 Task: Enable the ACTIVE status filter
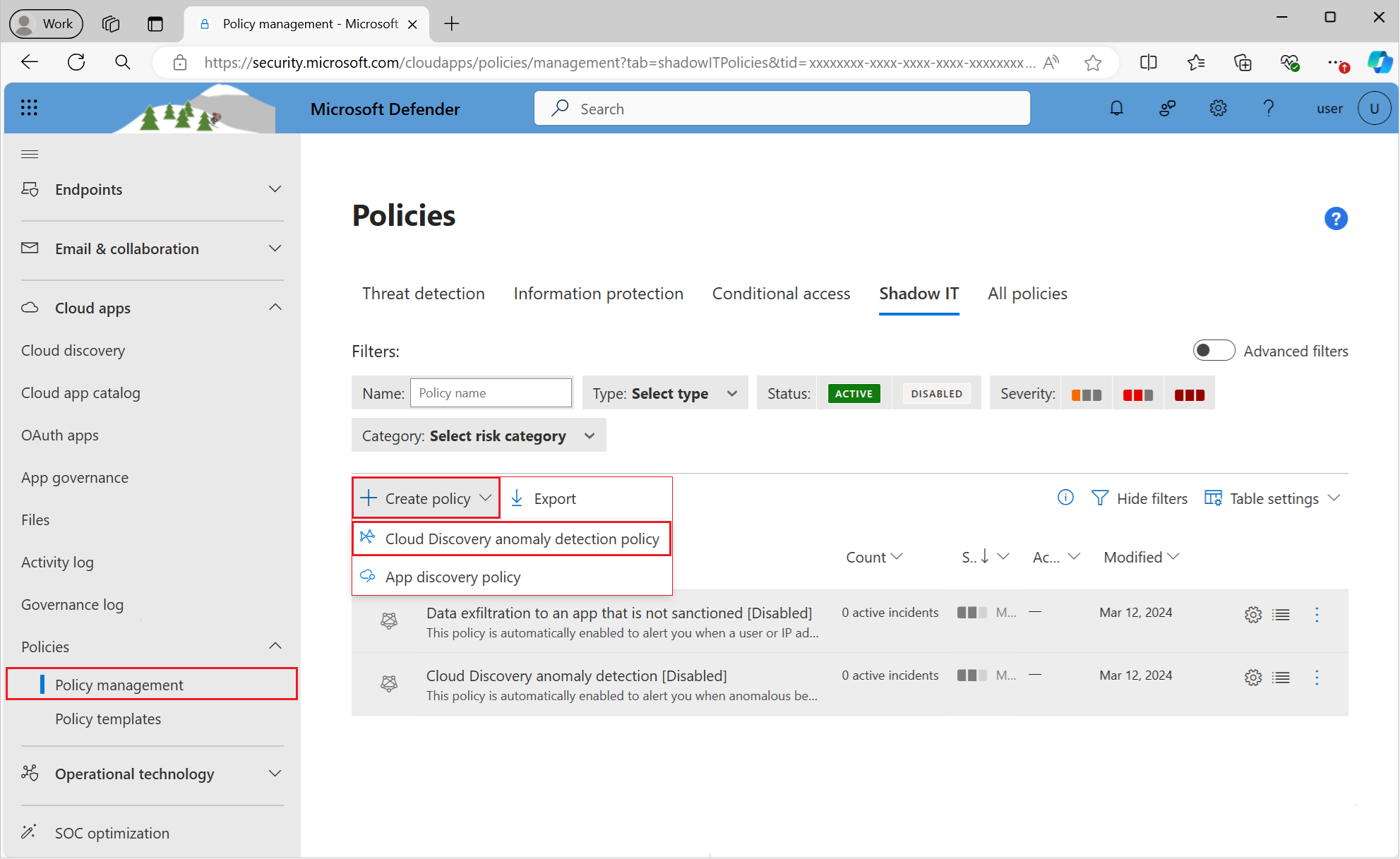855,393
